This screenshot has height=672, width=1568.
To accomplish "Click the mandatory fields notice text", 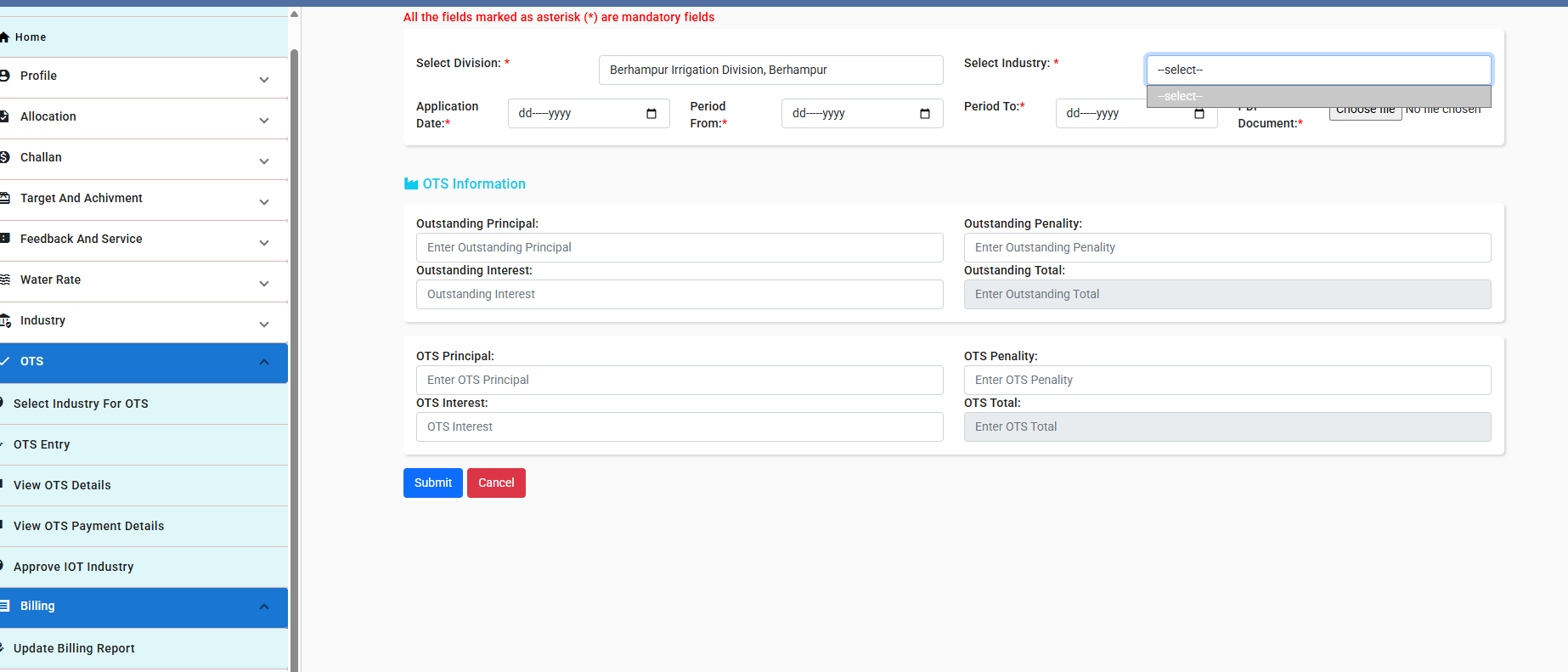I will tap(559, 17).
